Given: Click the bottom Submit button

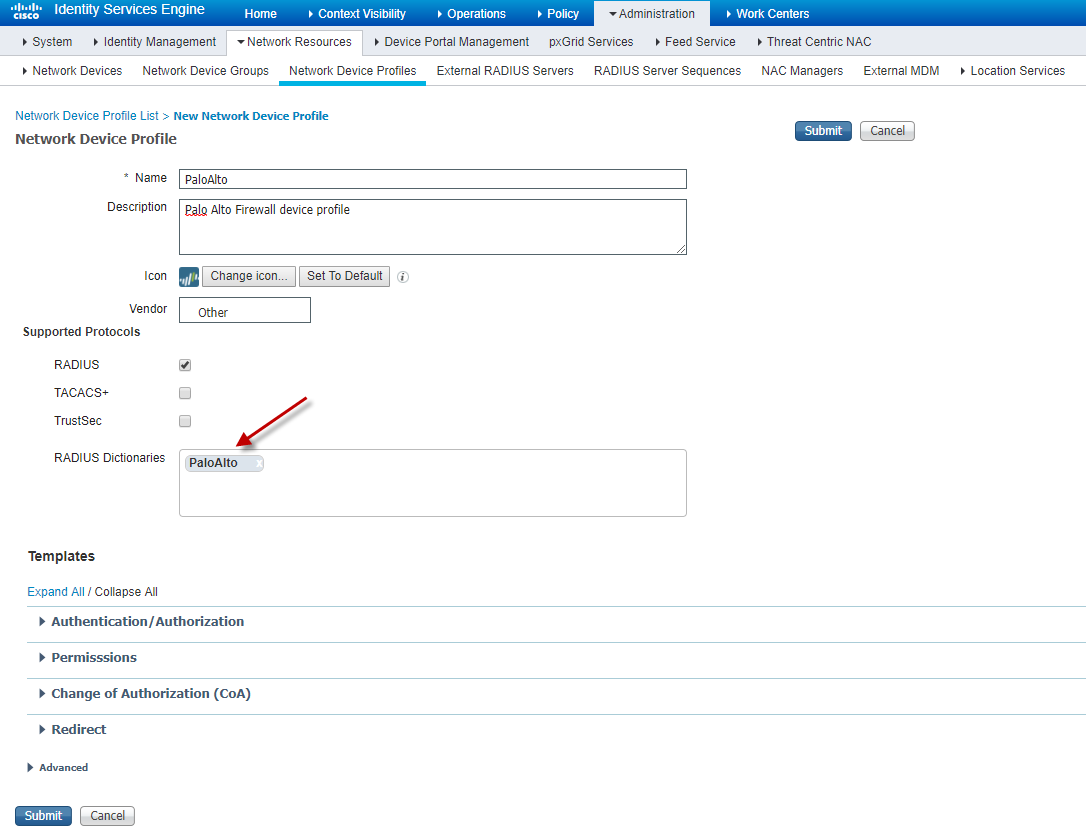Looking at the screenshot, I should coord(43,816).
